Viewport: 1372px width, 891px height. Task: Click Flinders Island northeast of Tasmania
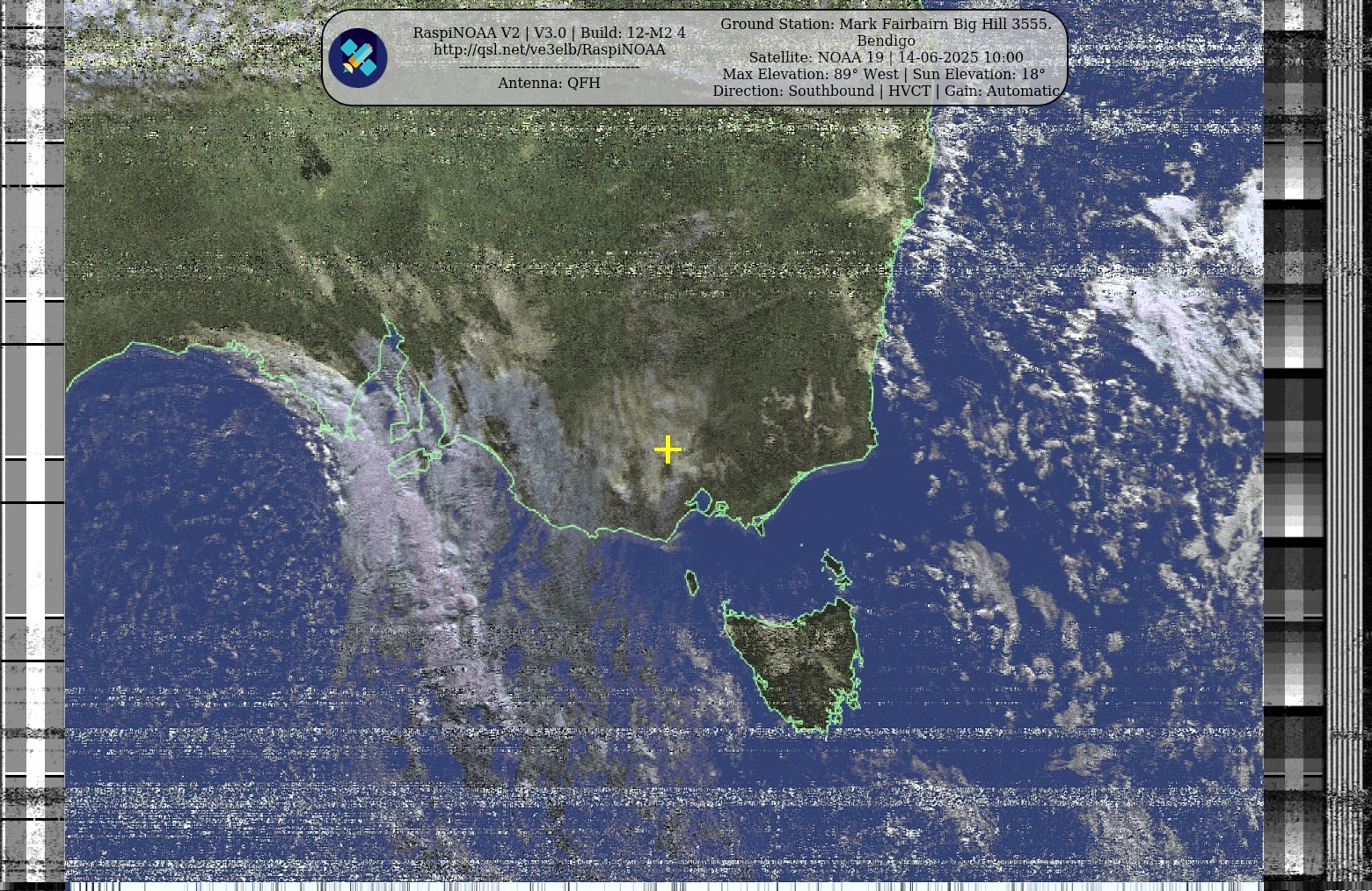[x=834, y=566]
